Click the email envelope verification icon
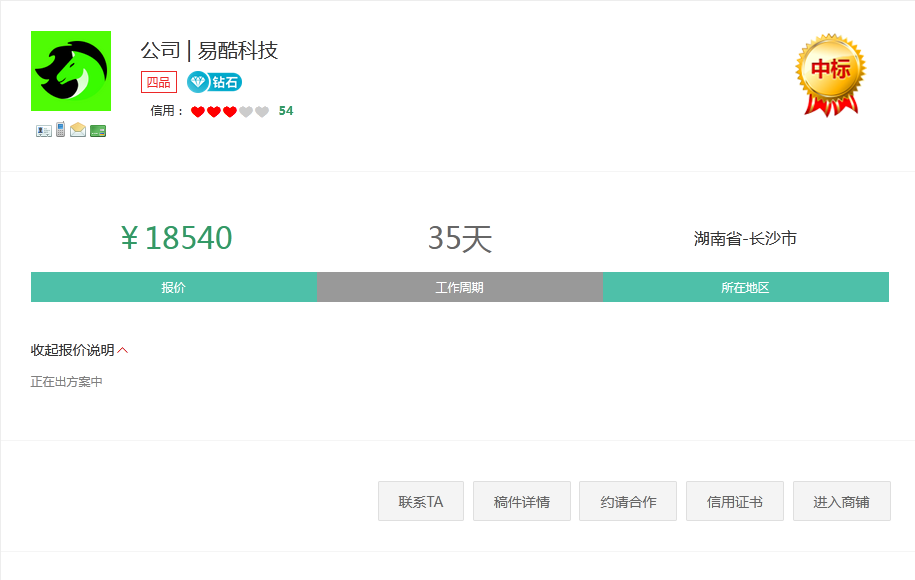The width and height of the screenshot is (915, 580). [78, 130]
